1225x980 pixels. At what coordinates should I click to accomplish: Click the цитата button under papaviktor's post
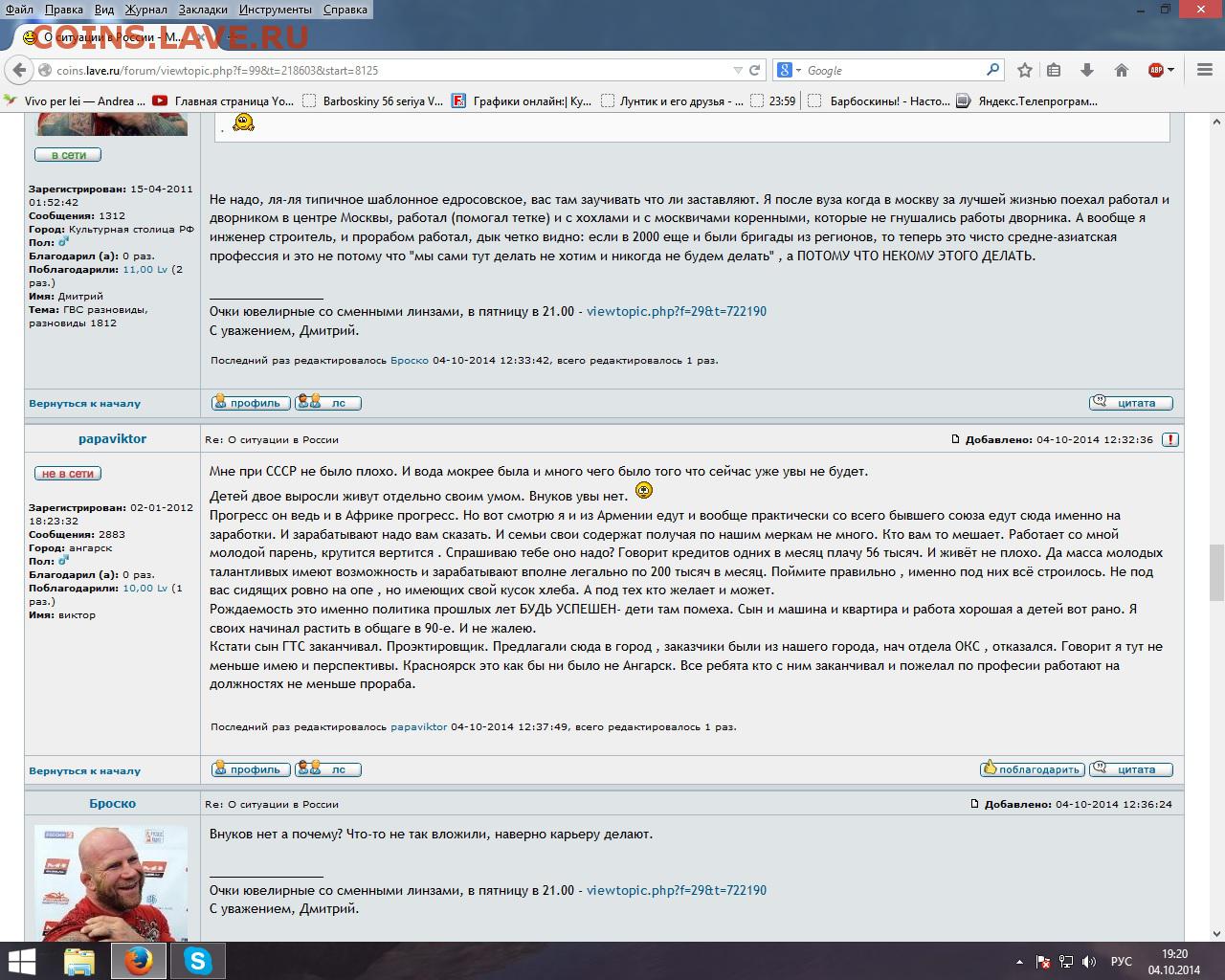point(1131,769)
